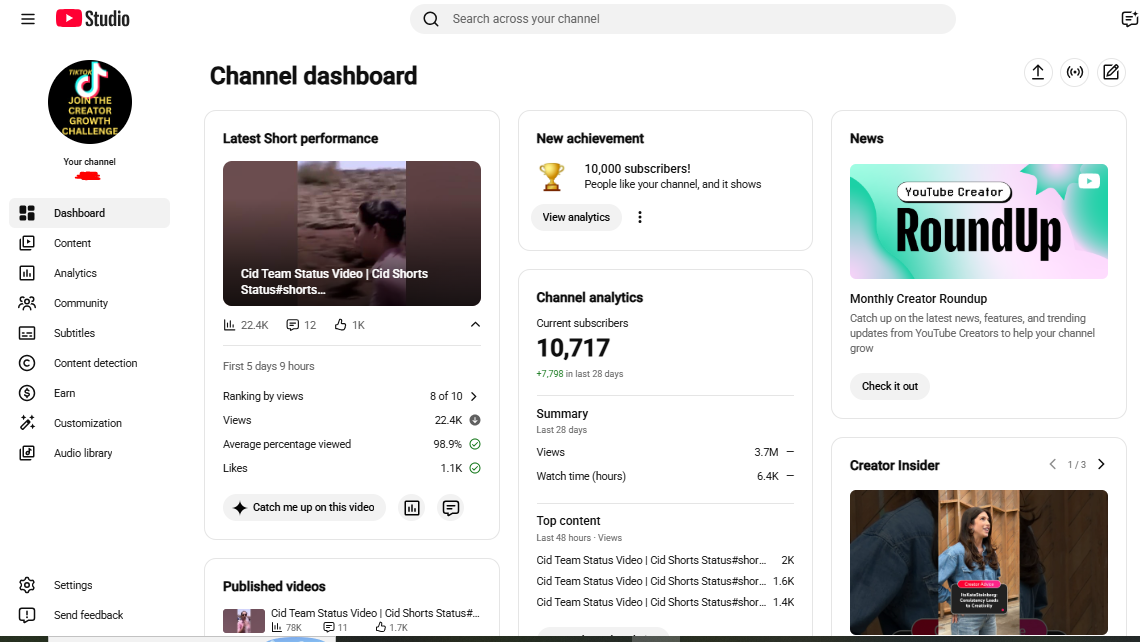Viewport: 1140px width, 642px height.
Task: Open Settings from the sidebar
Action: pyautogui.click(x=90, y=585)
